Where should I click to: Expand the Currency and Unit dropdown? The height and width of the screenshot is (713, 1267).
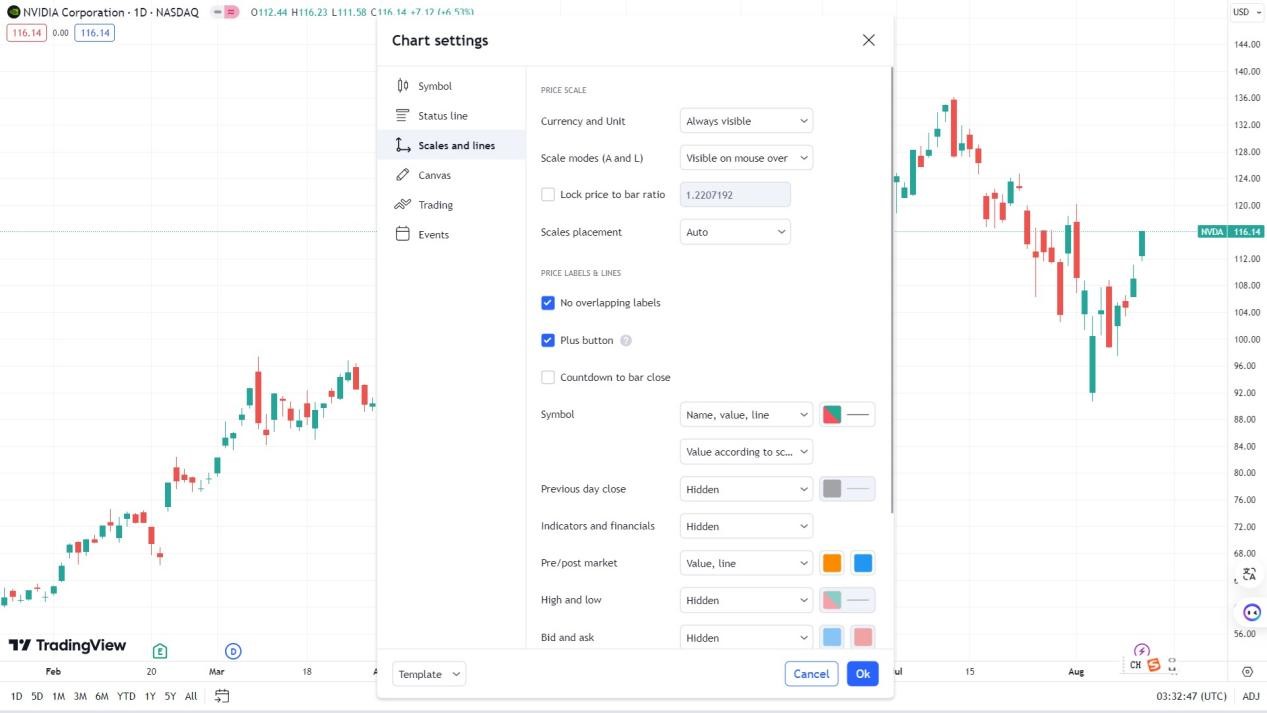pos(746,121)
